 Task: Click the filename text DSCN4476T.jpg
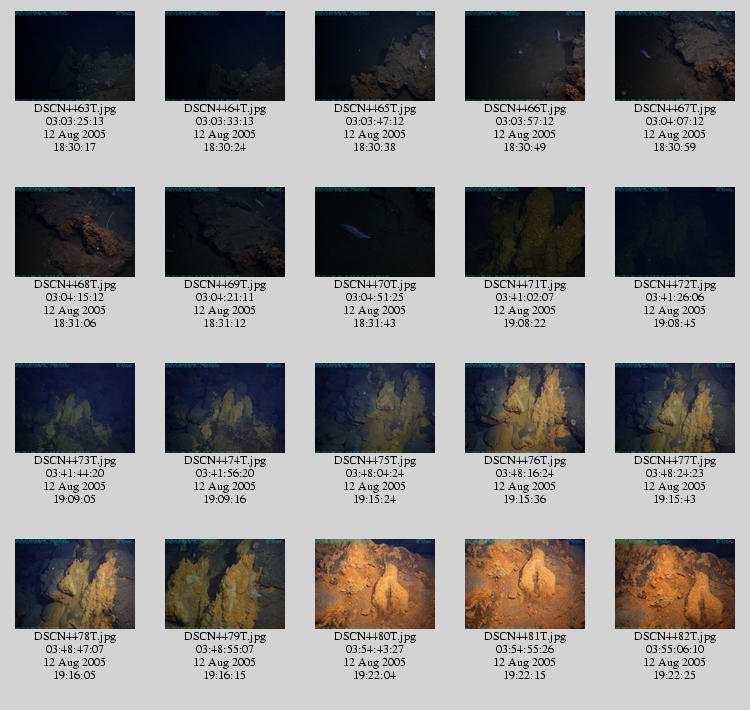click(525, 461)
